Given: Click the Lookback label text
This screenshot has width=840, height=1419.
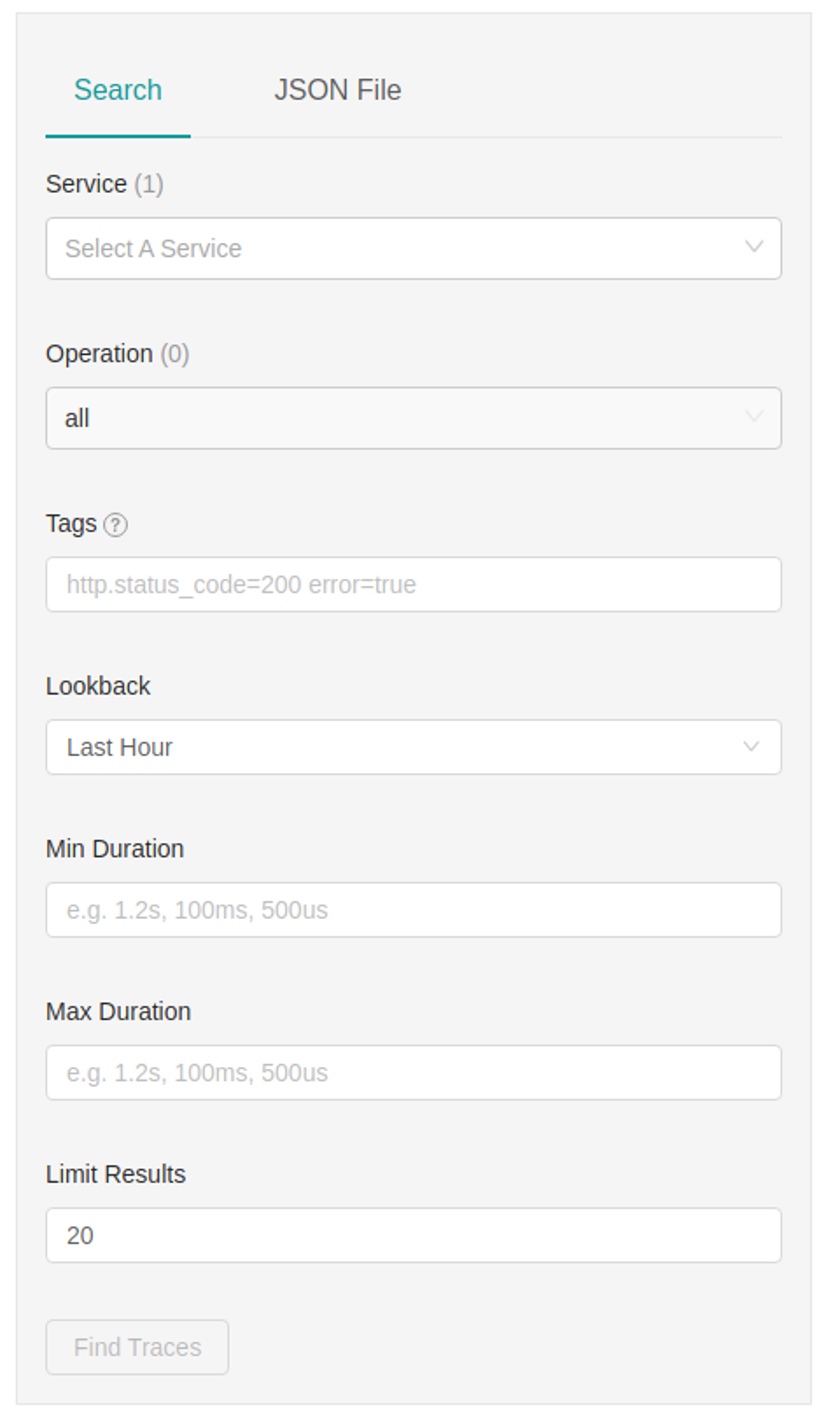Looking at the screenshot, I should [x=98, y=686].
